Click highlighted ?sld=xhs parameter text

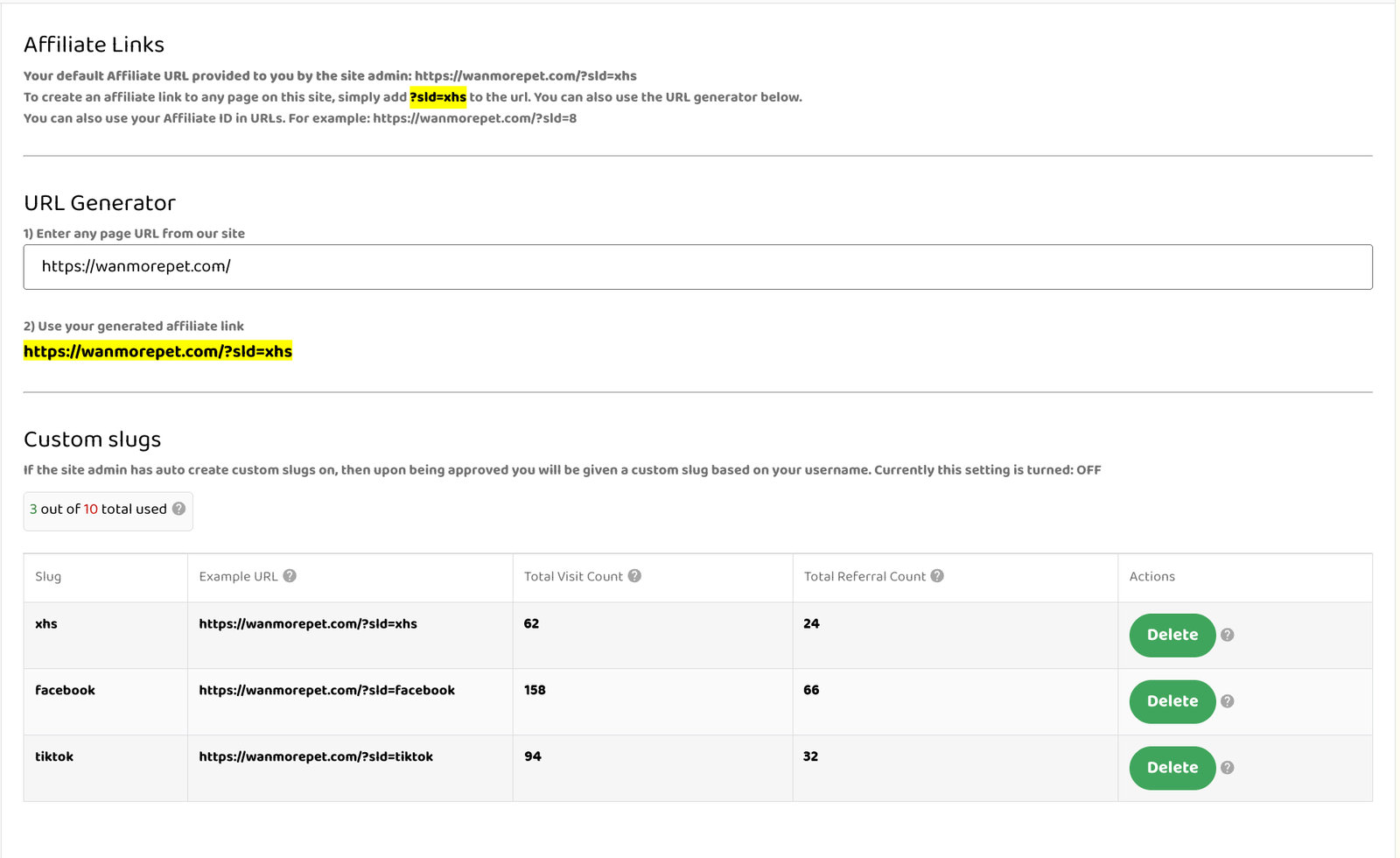(x=437, y=97)
